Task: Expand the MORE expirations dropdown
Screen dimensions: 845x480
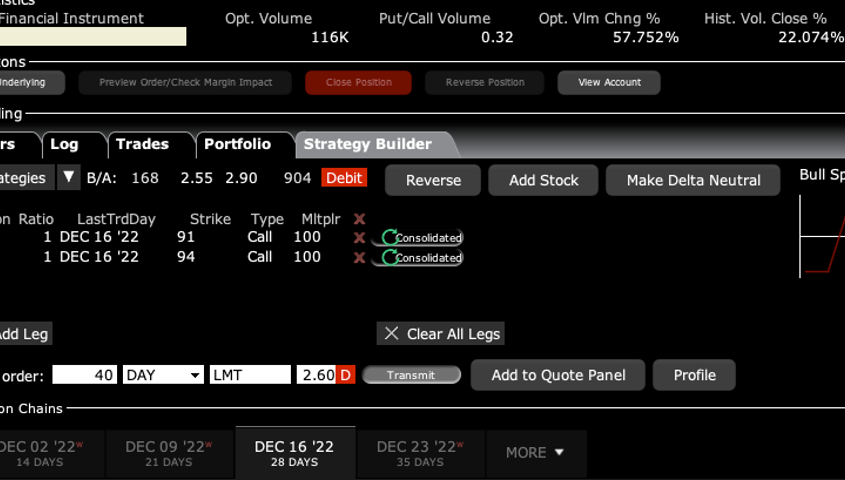Action: coord(535,453)
